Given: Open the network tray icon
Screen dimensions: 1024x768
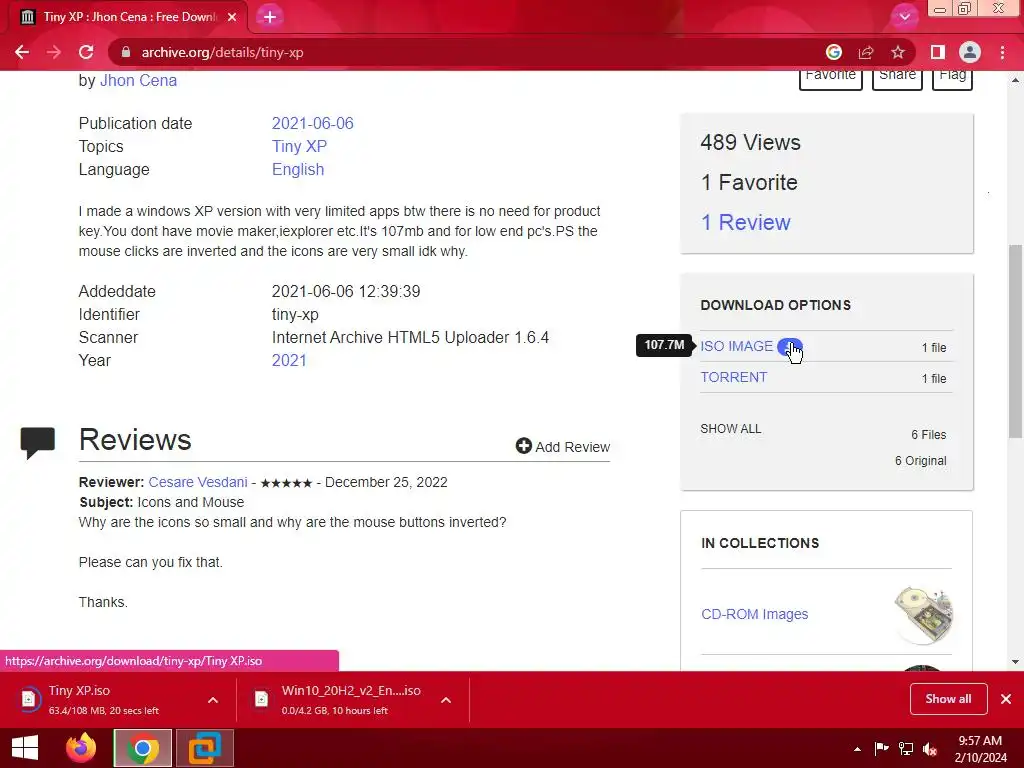Looking at the screenshot, I should 906,749.
